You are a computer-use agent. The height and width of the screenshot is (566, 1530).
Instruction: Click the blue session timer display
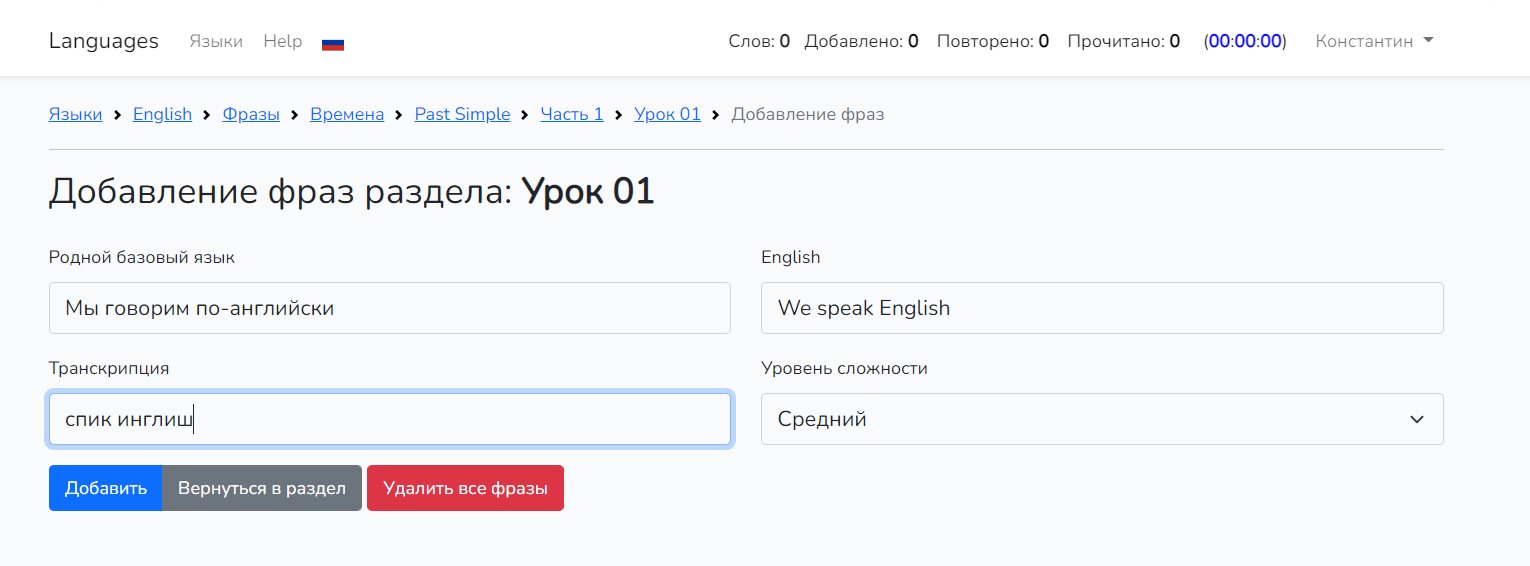click(x=1245, y=41)
